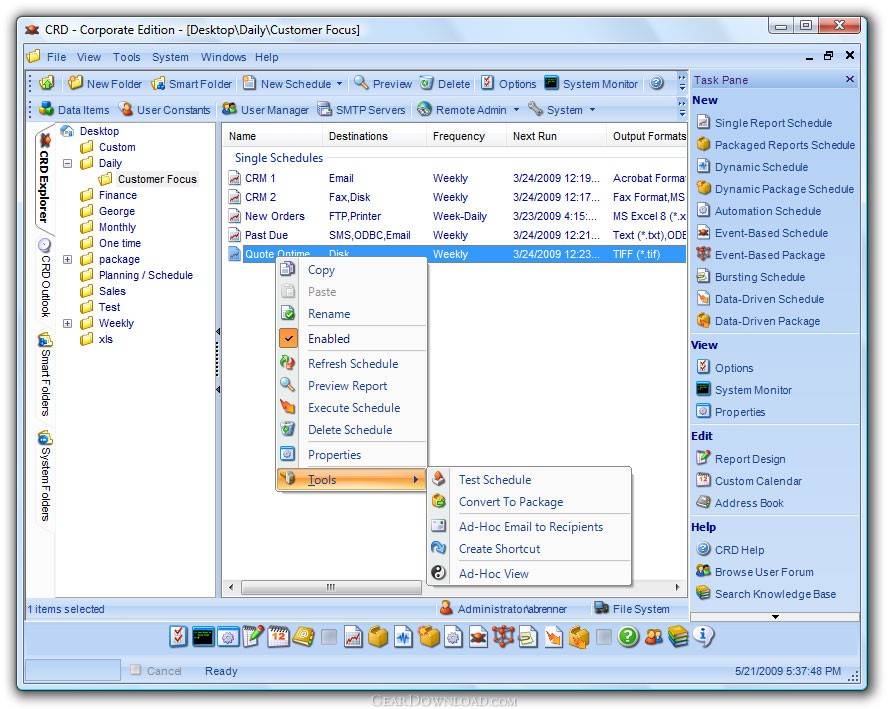Screen dimensions: 888x709
Task: Click the checkbox beside Cancel in the status bar
Action: [x=135, y=670]
